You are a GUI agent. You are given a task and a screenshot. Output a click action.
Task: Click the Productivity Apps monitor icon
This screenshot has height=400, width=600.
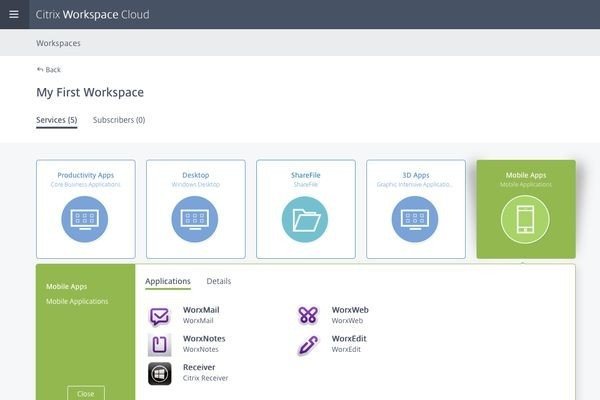85,219
